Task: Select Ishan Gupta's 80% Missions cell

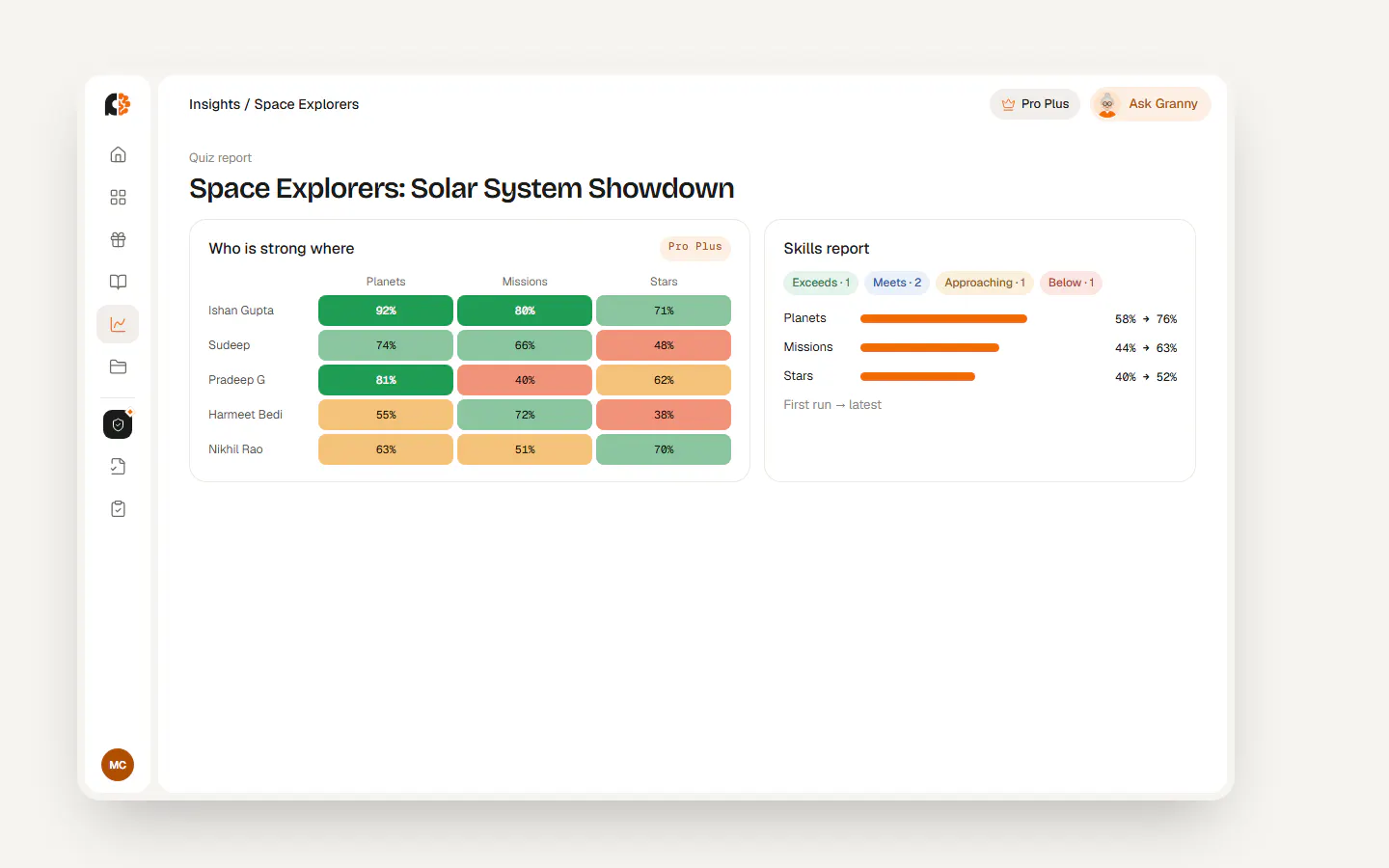Action: (x=525, y=311)
